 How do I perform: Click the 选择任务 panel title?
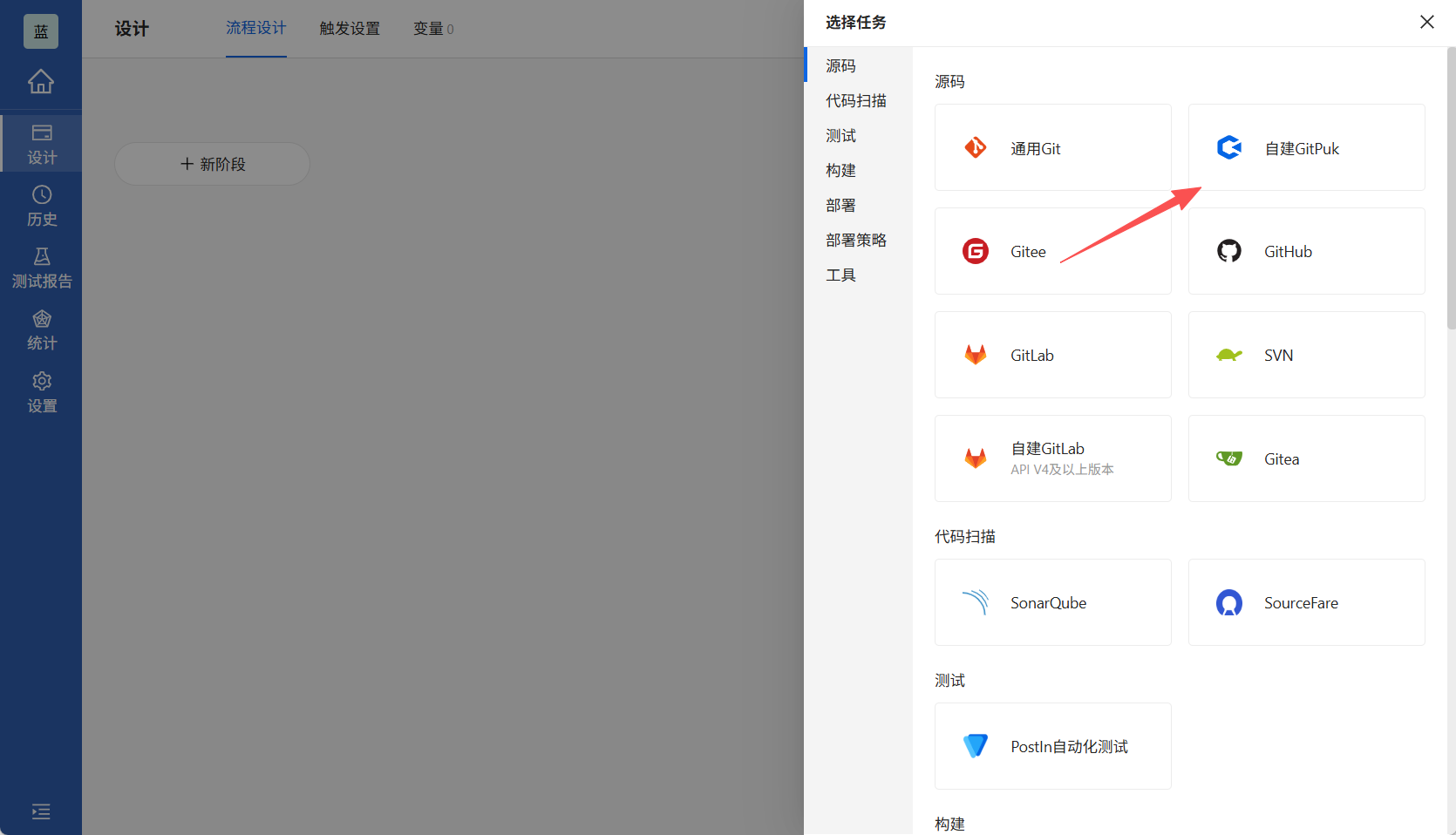(855, 23)
